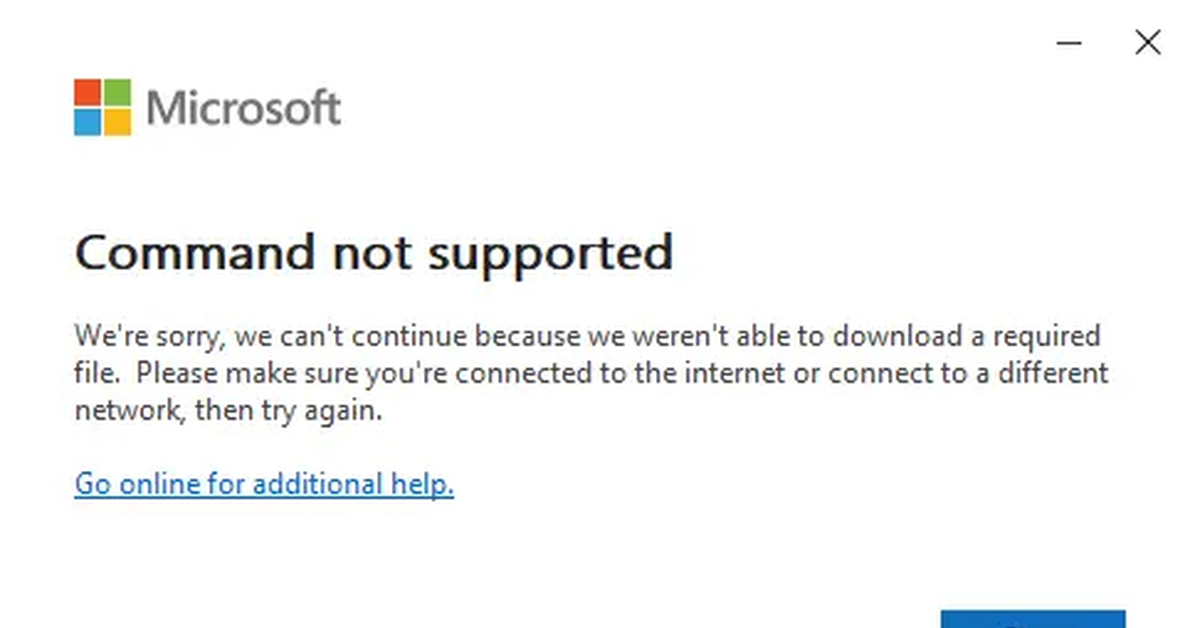Viewport: 1200px width, 628px height.
Task: Click the 'network, then try again.' line
Action: point(228,411)
